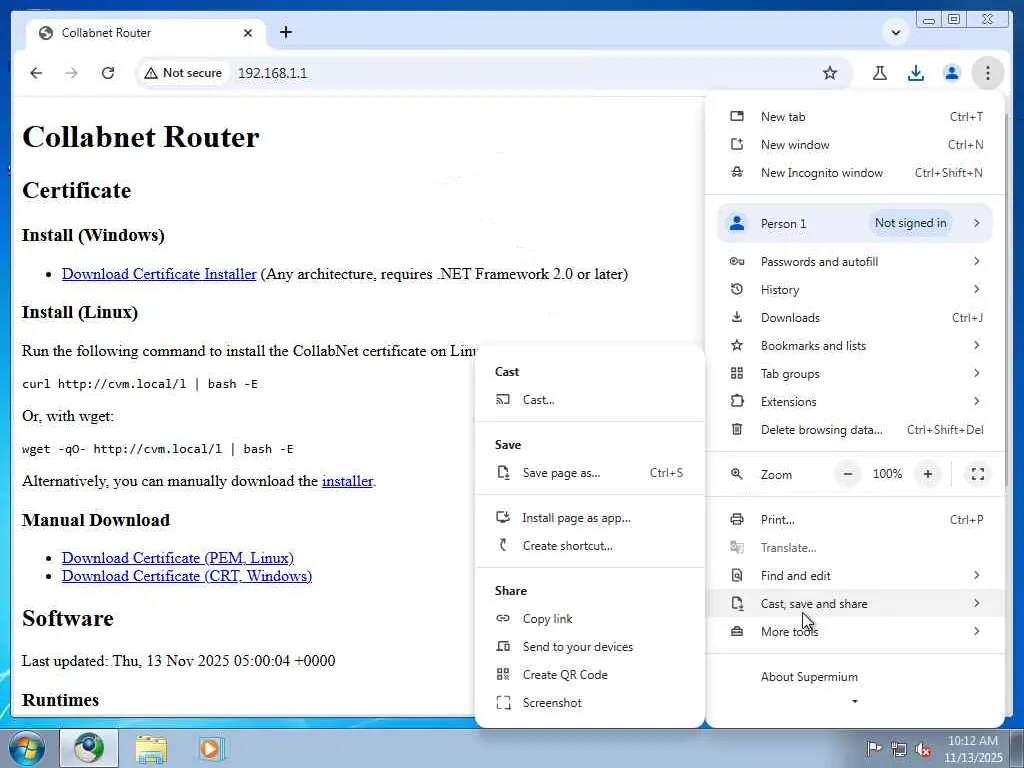
Task: Click the taskbar clock showing 10:12 AM
Action: [973, 749]
